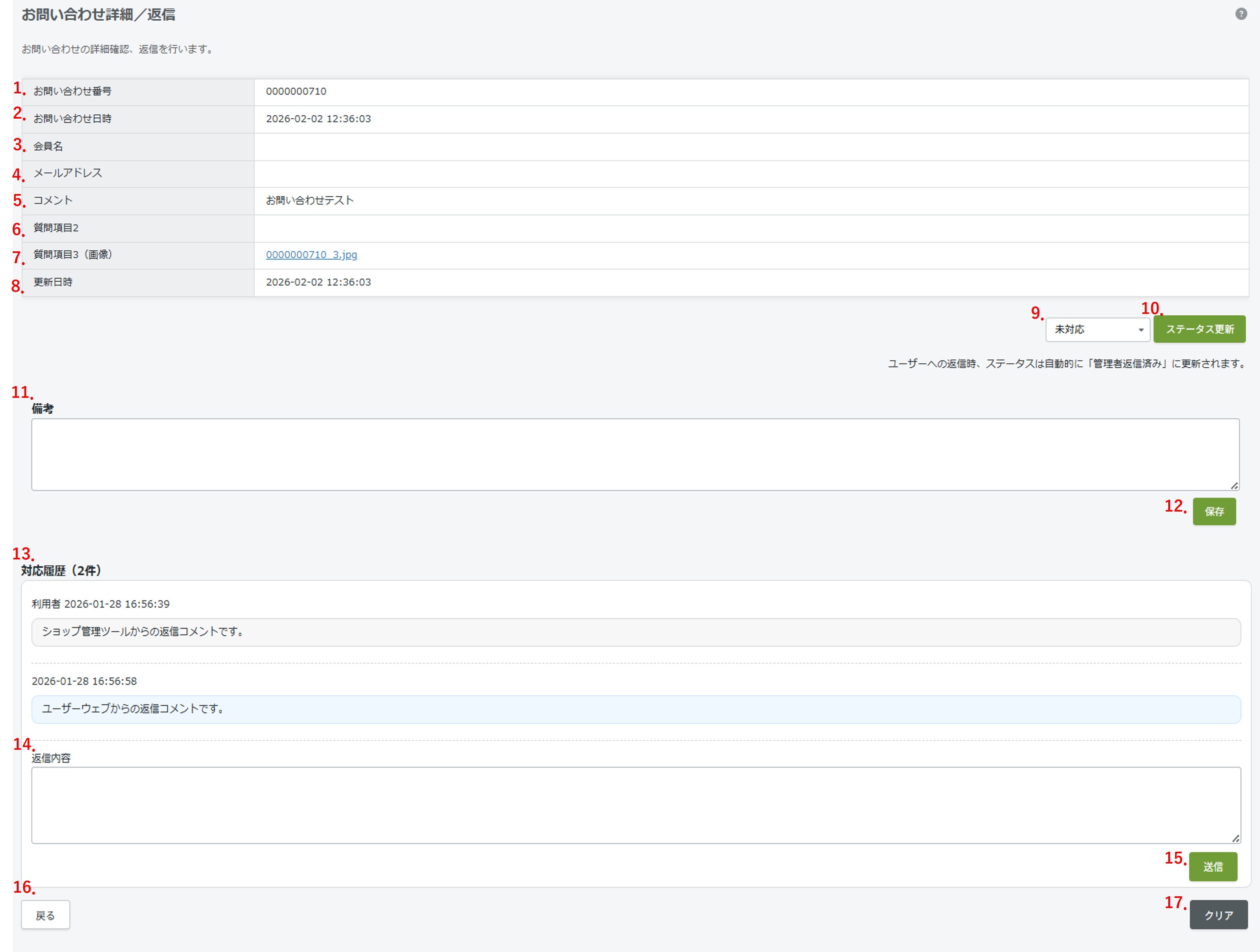Click the コメント value お問い合わせテスト

pyautogui.click(x=309, y=201)
